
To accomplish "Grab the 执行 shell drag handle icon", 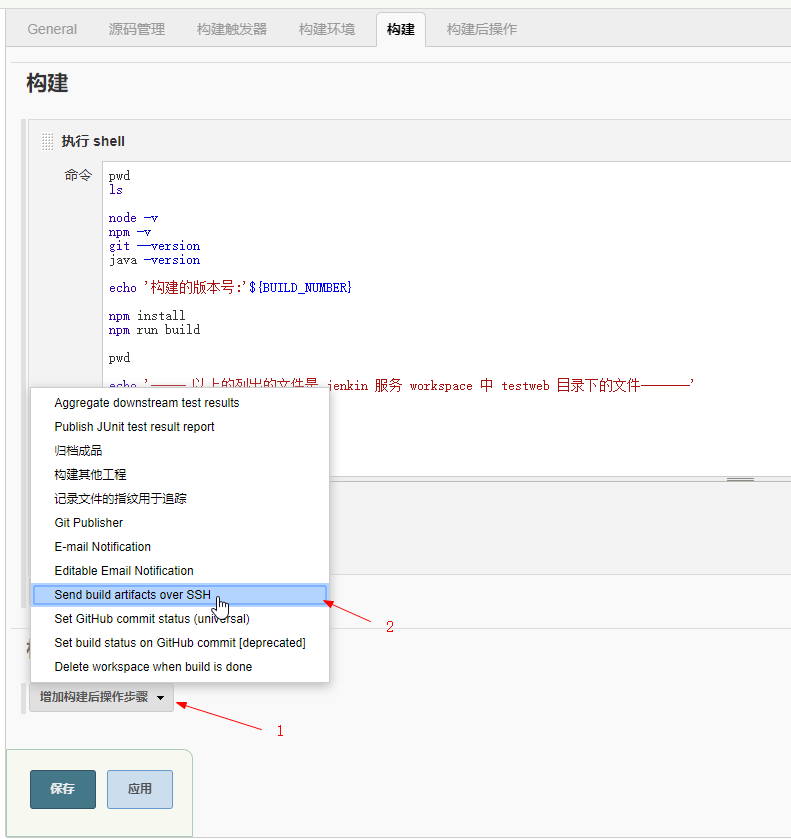I will click(47, 142).
